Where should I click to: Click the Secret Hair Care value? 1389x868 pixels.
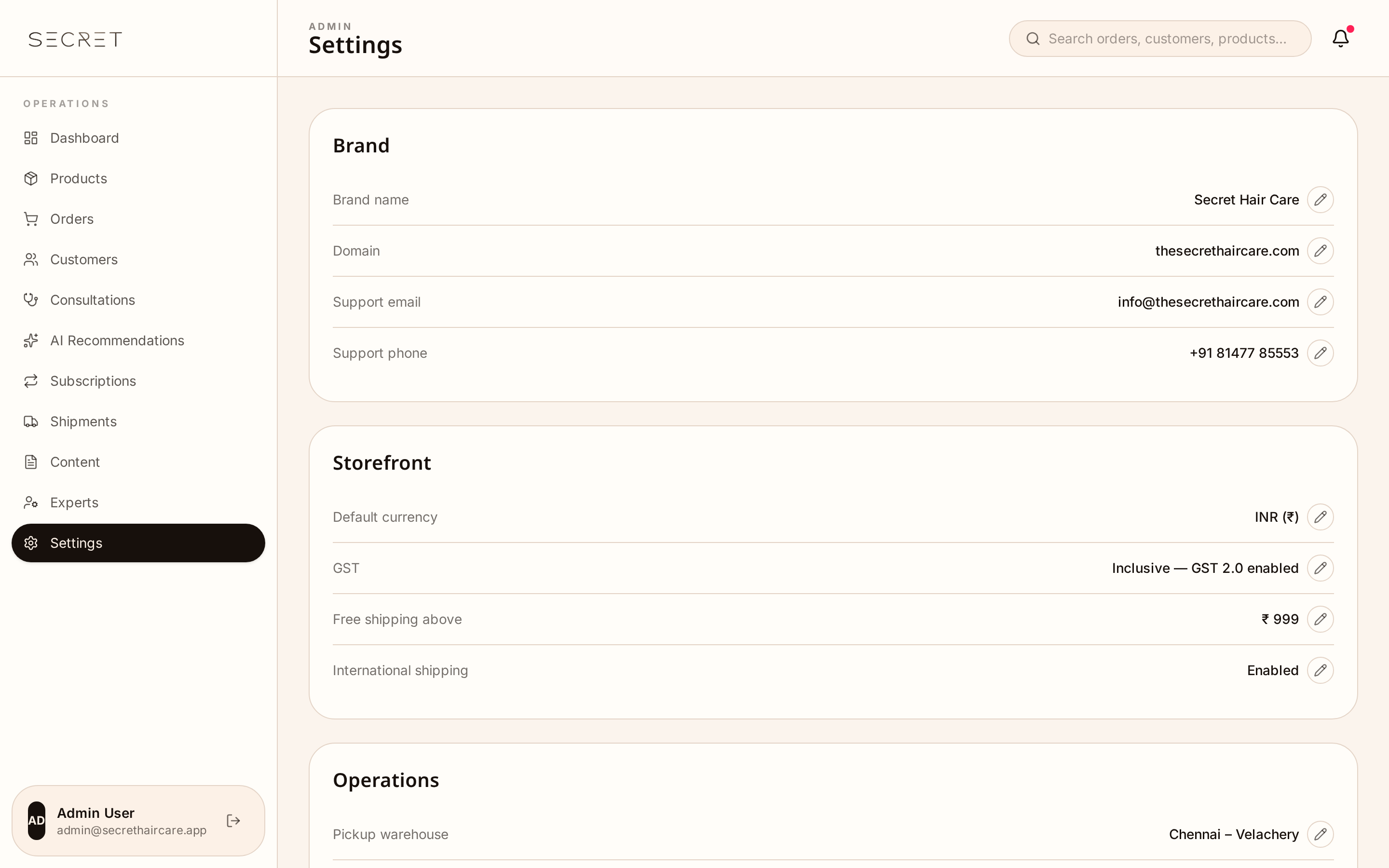click(1246, 200)
